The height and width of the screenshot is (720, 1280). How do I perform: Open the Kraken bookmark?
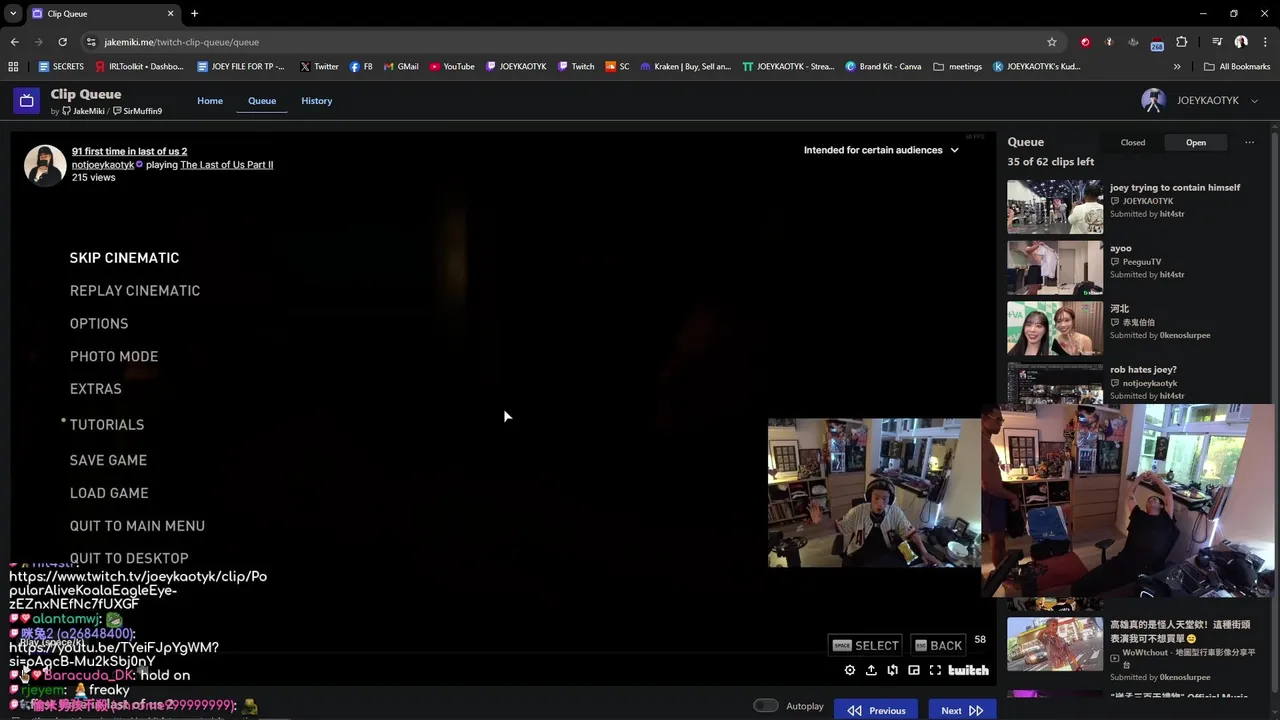(x=685, y=66)
